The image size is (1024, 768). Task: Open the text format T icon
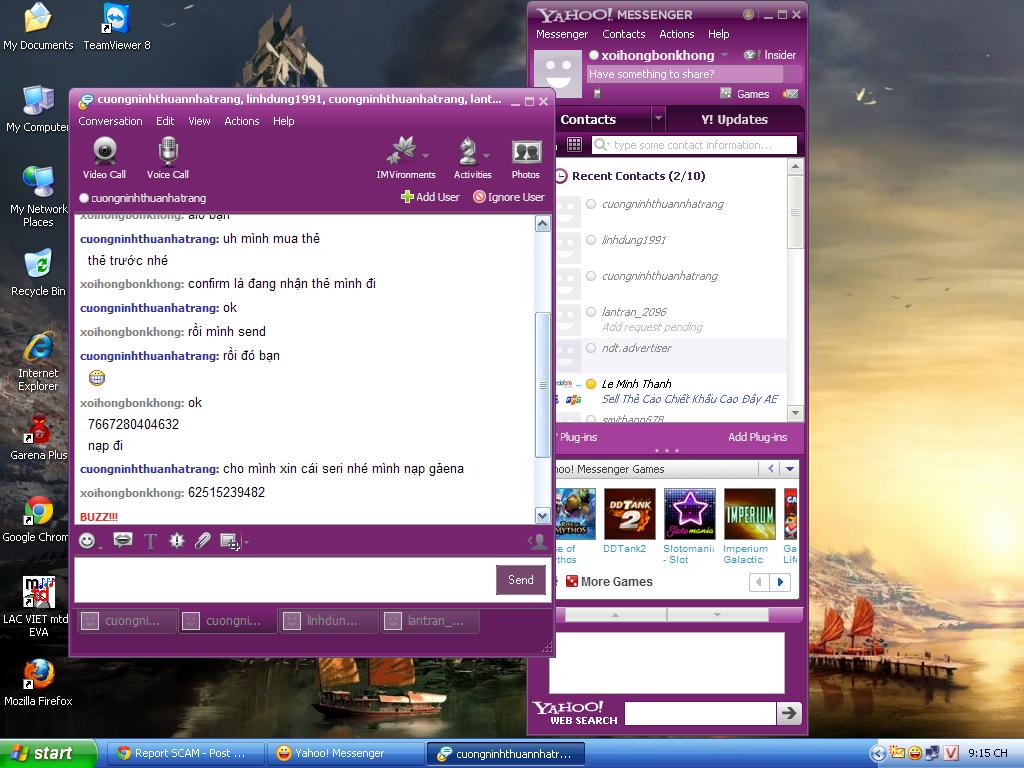pyautogui.click(x=150, y=541)
